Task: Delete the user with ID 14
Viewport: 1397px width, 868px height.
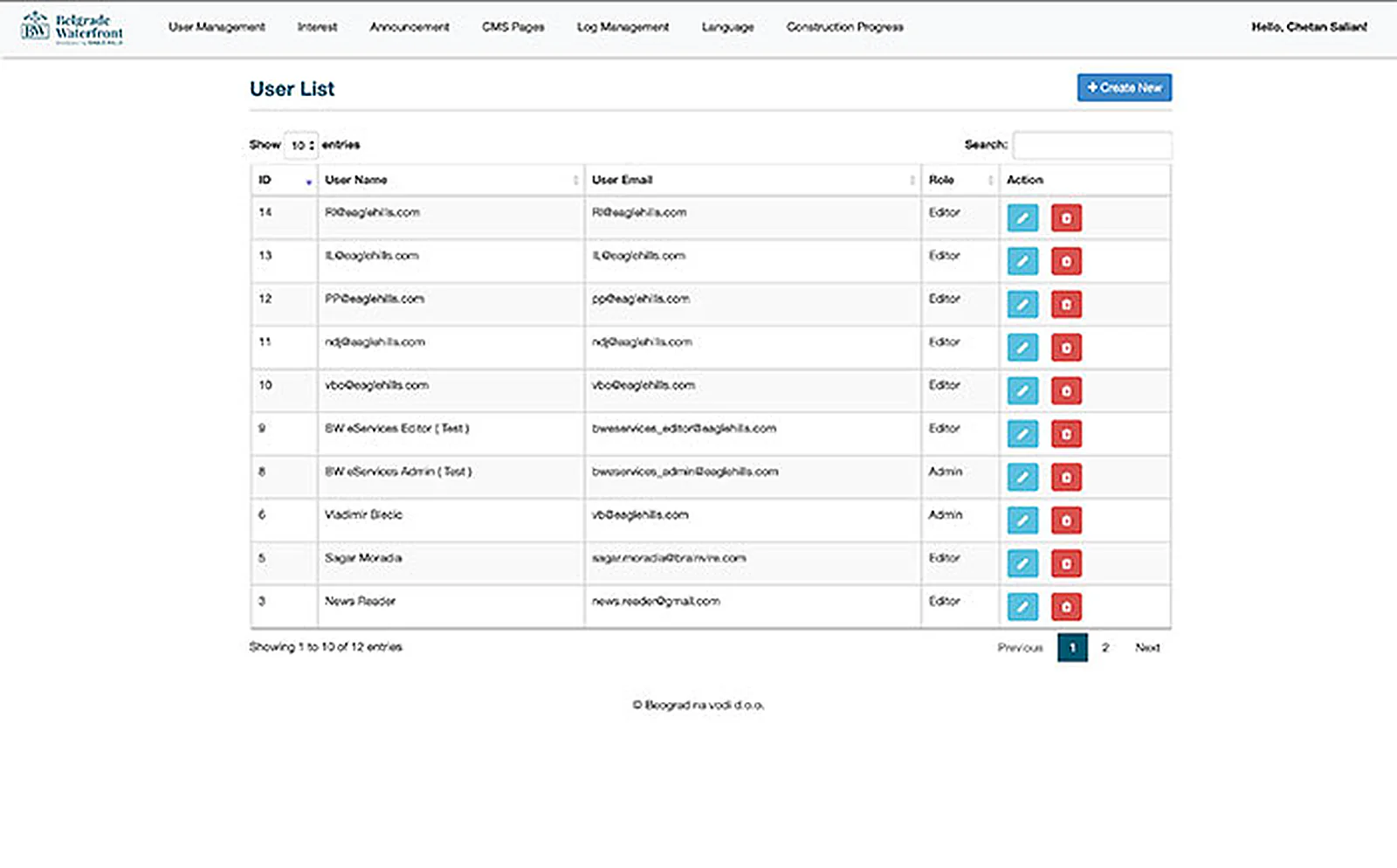Action: 1066,217
